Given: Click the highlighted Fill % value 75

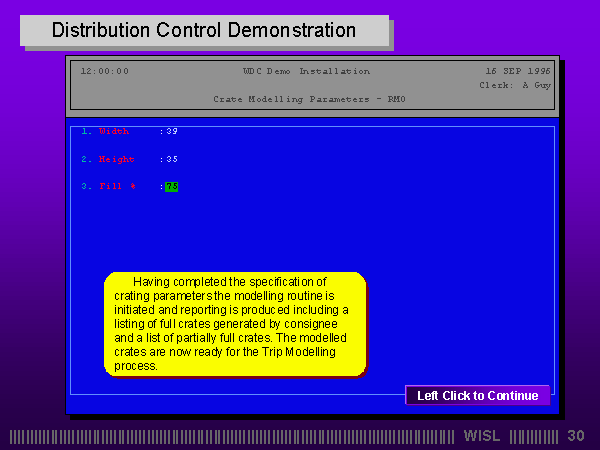Looking at the screenshot, I should coord(171,187).
